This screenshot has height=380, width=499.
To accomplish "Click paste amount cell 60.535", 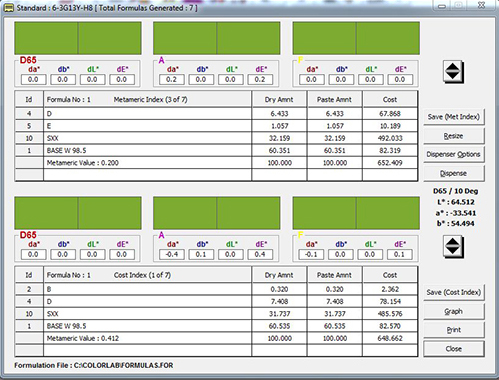I will (x=335, y=326).
